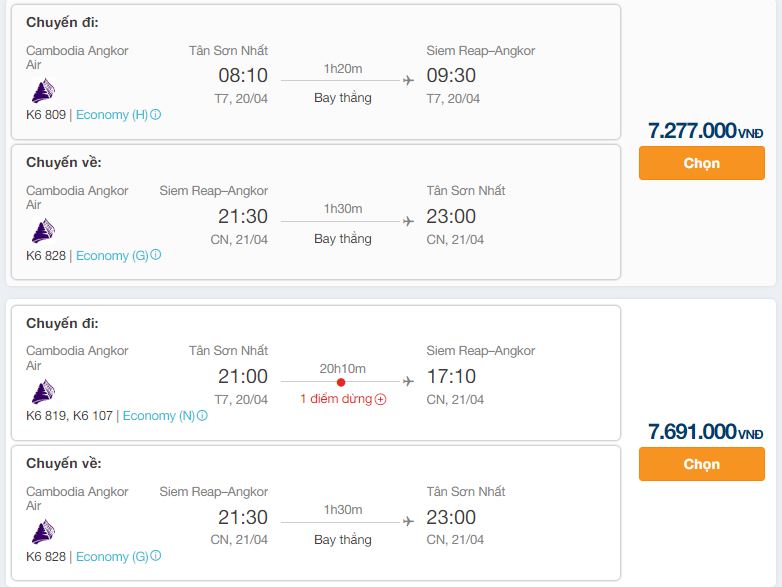The width and height of the screenshot is (782, 587).
Task: Select the 21:00 departure Chuyến đi card
Action: pyautogui.click(x=316, y=373)
